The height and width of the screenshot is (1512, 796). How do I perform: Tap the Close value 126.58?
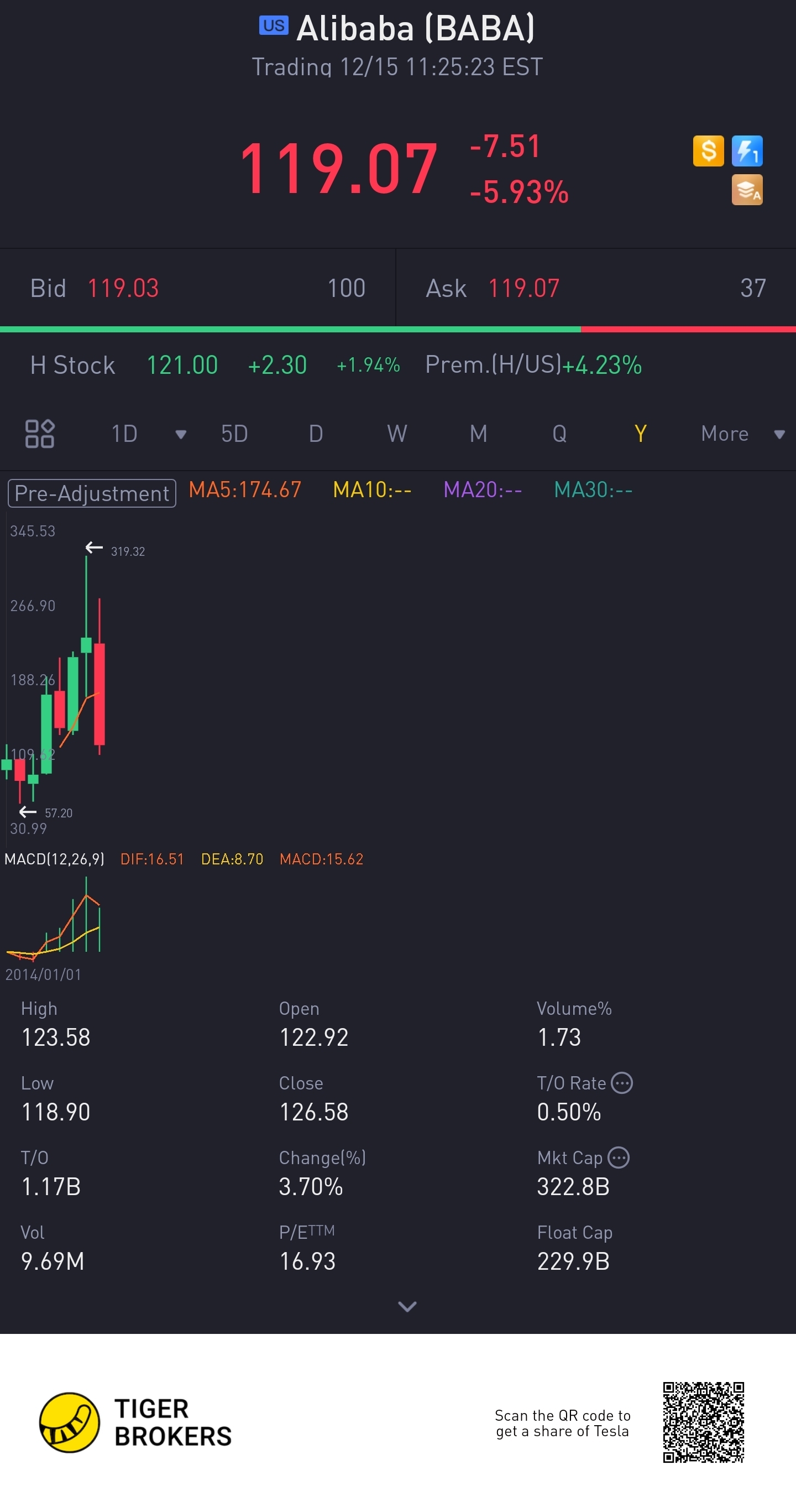point(314,1112)
